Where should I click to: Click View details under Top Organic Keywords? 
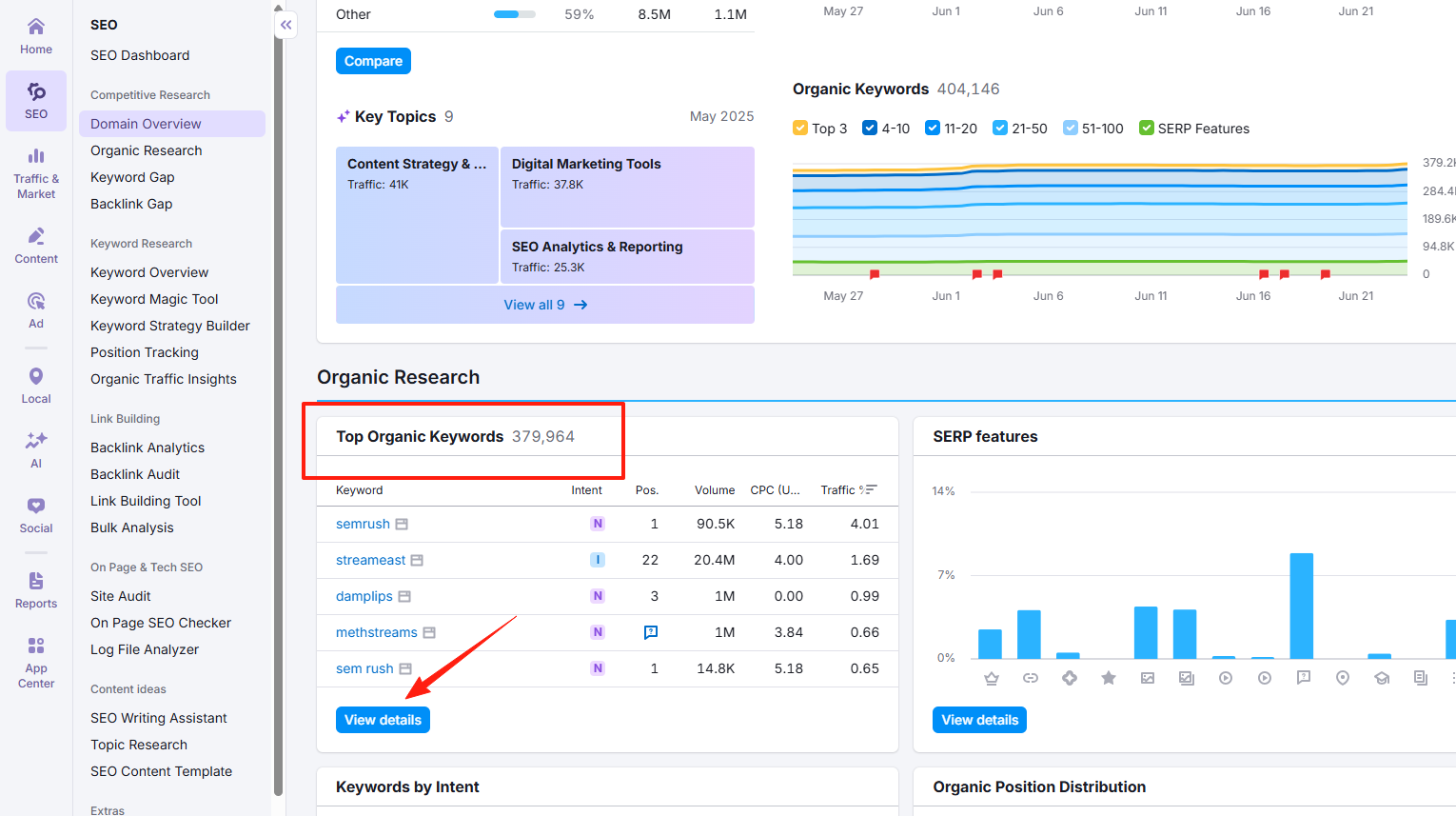[x=383, y=720]
